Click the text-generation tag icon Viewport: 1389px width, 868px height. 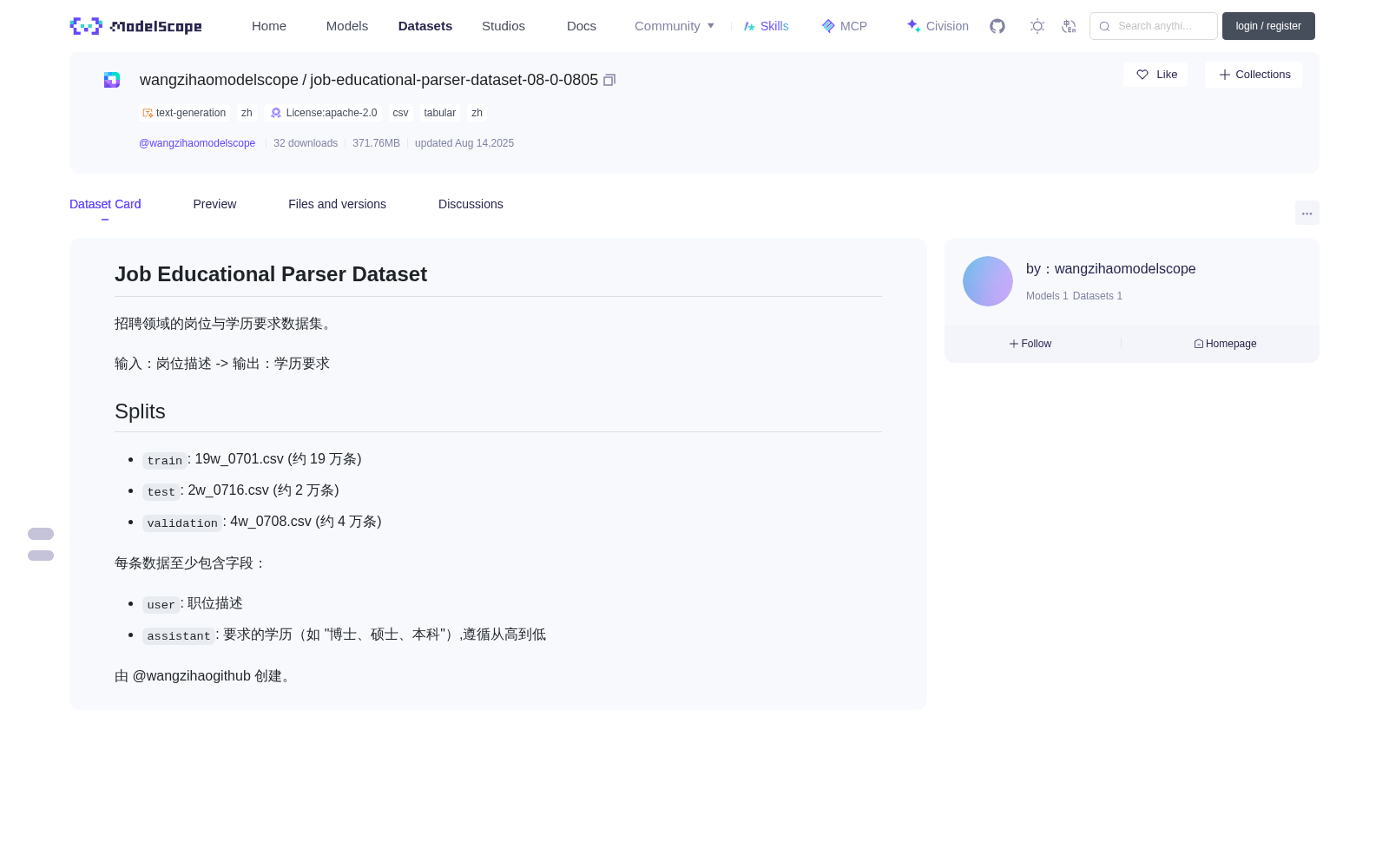click(x=148, y=113)
